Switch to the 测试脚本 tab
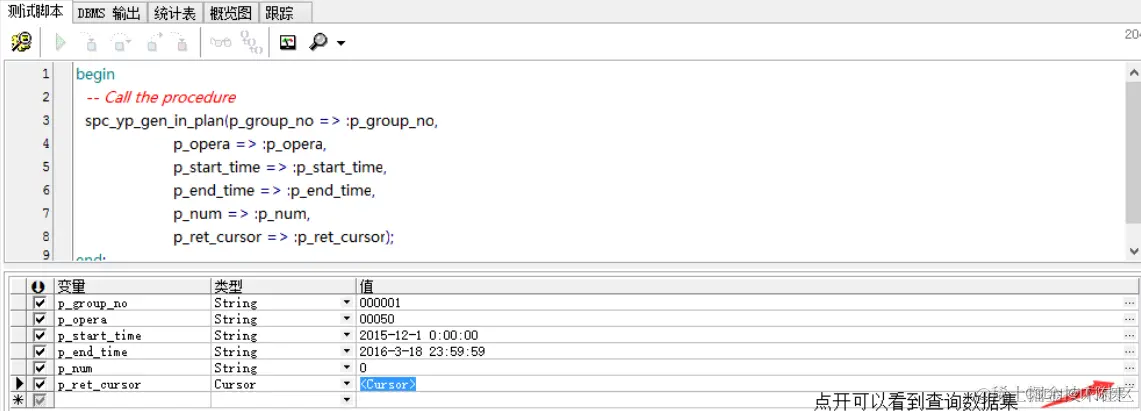 coord(36,12)
